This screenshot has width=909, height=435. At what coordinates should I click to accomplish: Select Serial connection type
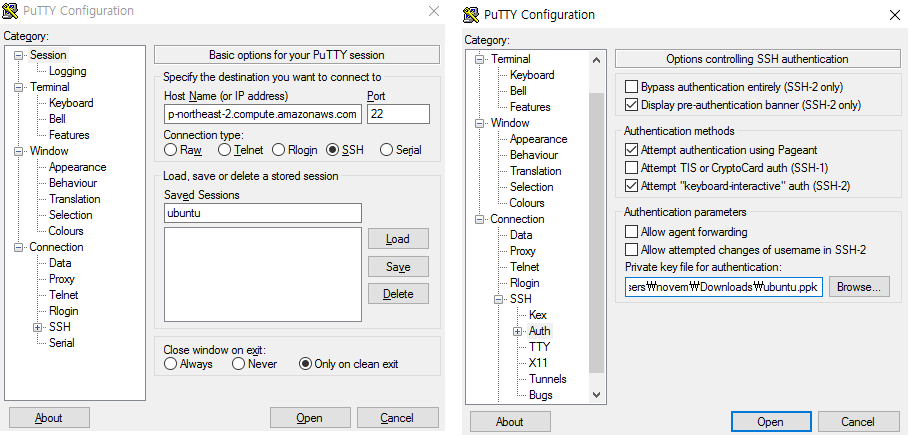(x=386, y=150)
